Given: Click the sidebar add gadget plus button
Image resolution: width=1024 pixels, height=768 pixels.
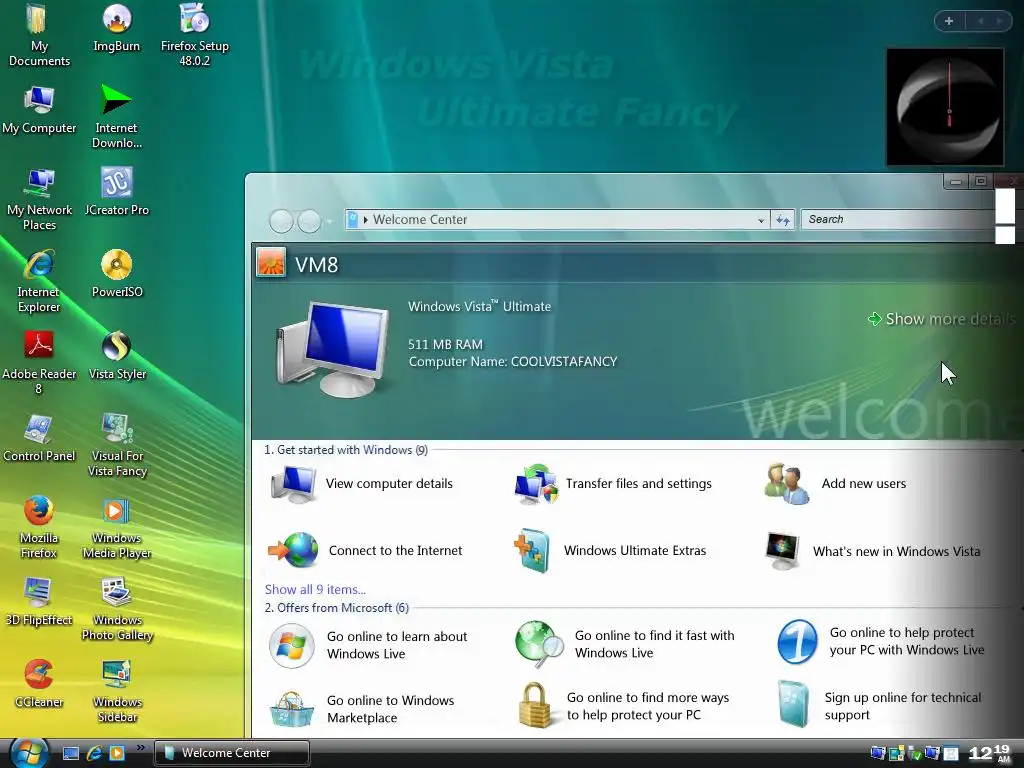Looking at the screenshot, I should pyautogui.click(x=949, y=21).
